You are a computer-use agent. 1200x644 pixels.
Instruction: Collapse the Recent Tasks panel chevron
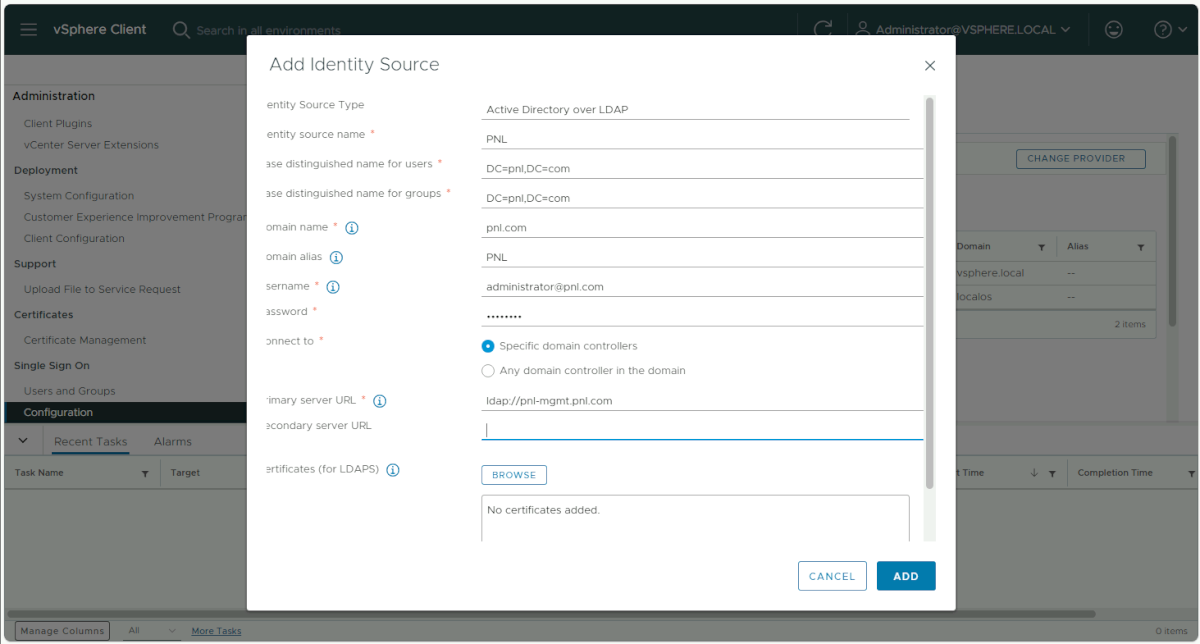pos(23,441)
